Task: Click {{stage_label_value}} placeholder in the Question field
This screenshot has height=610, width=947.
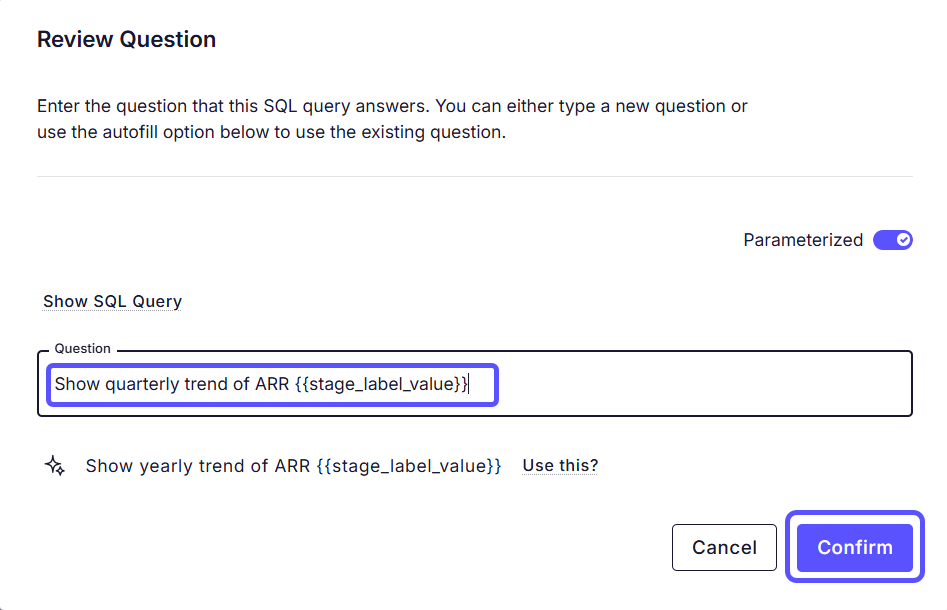Action: [x=381, y=384]
